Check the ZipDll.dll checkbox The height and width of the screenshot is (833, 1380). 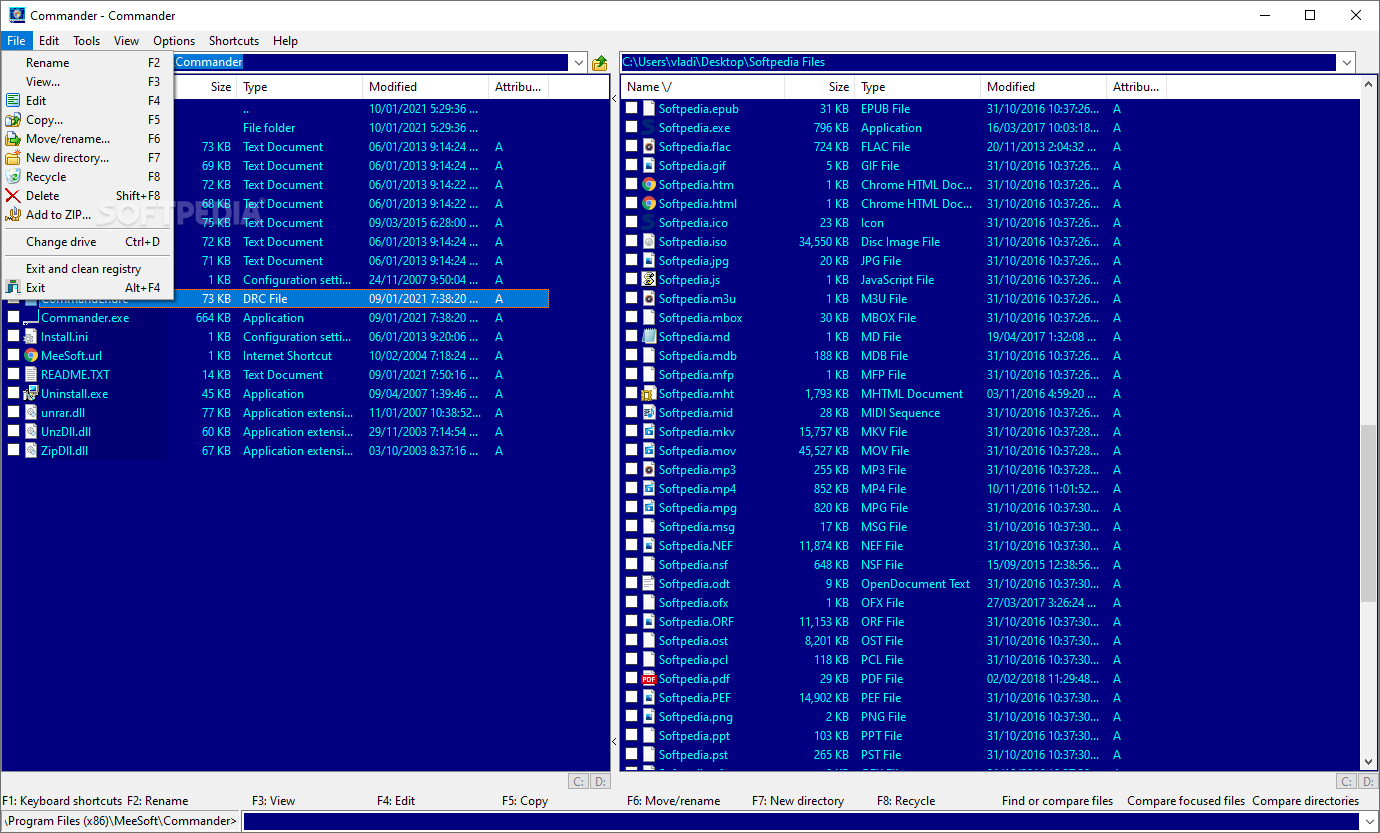[x=14, y=450]
